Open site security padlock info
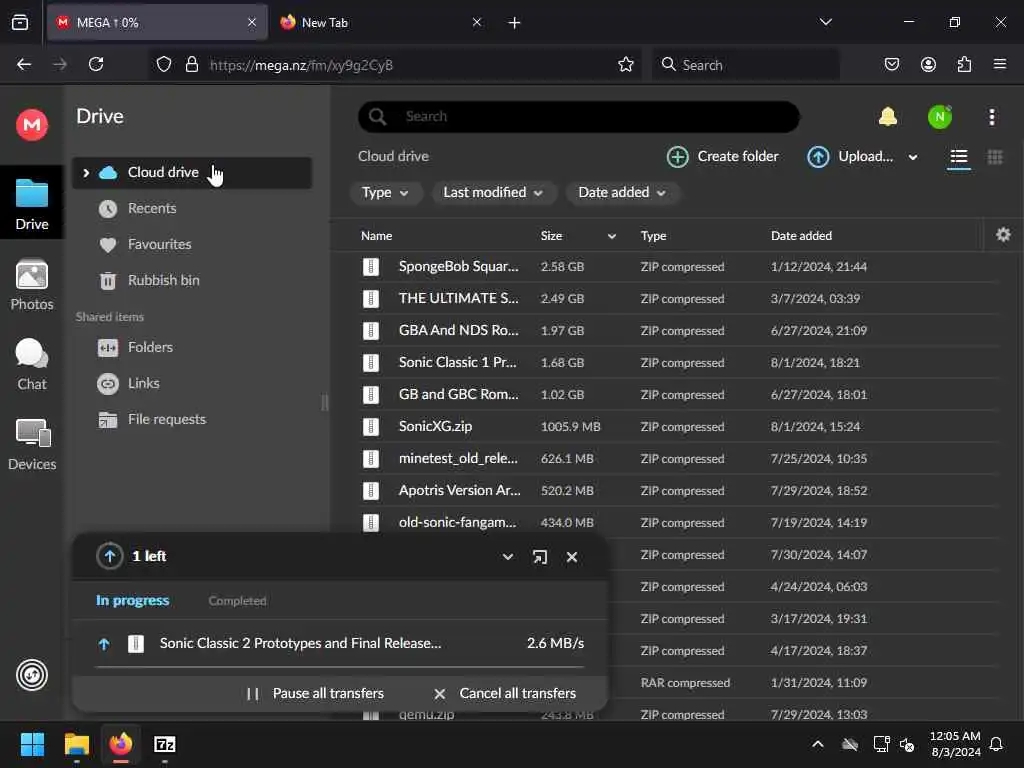The image size is (1024, 768). pos(191,64)
